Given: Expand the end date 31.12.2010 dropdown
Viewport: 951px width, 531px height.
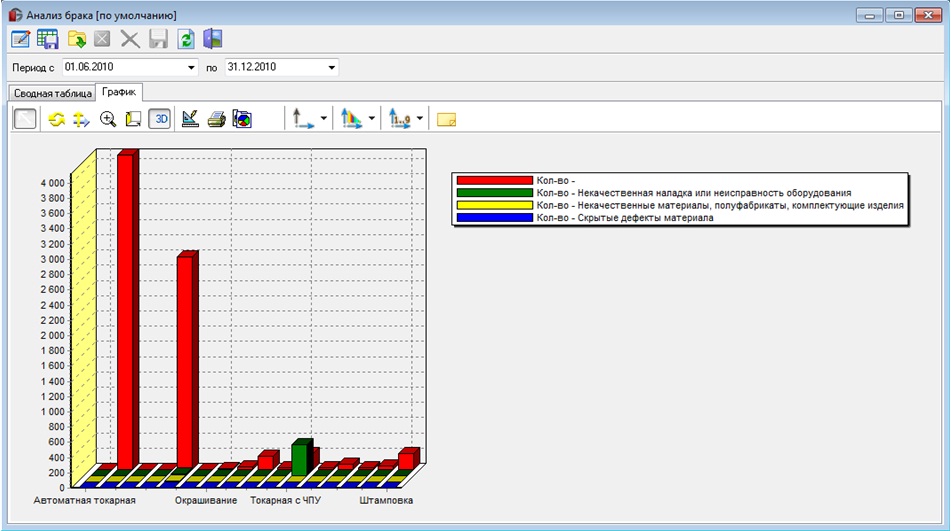Looking at the screenshot, I should tap(332, 67).
